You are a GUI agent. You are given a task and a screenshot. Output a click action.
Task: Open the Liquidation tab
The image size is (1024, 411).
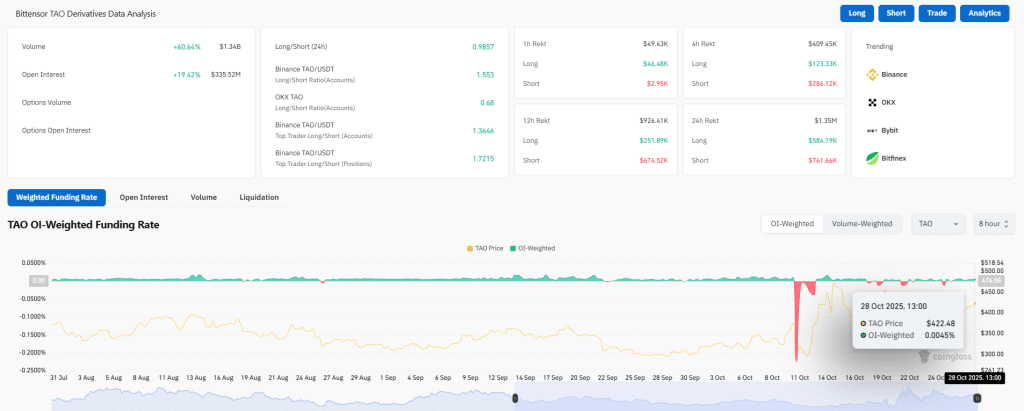coord(259,197)
